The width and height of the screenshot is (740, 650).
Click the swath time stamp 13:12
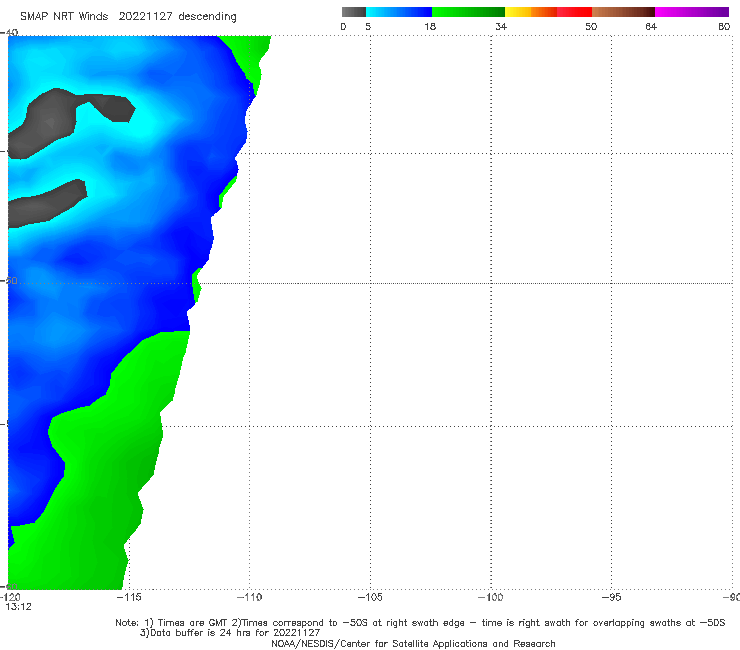click(18, 607)
